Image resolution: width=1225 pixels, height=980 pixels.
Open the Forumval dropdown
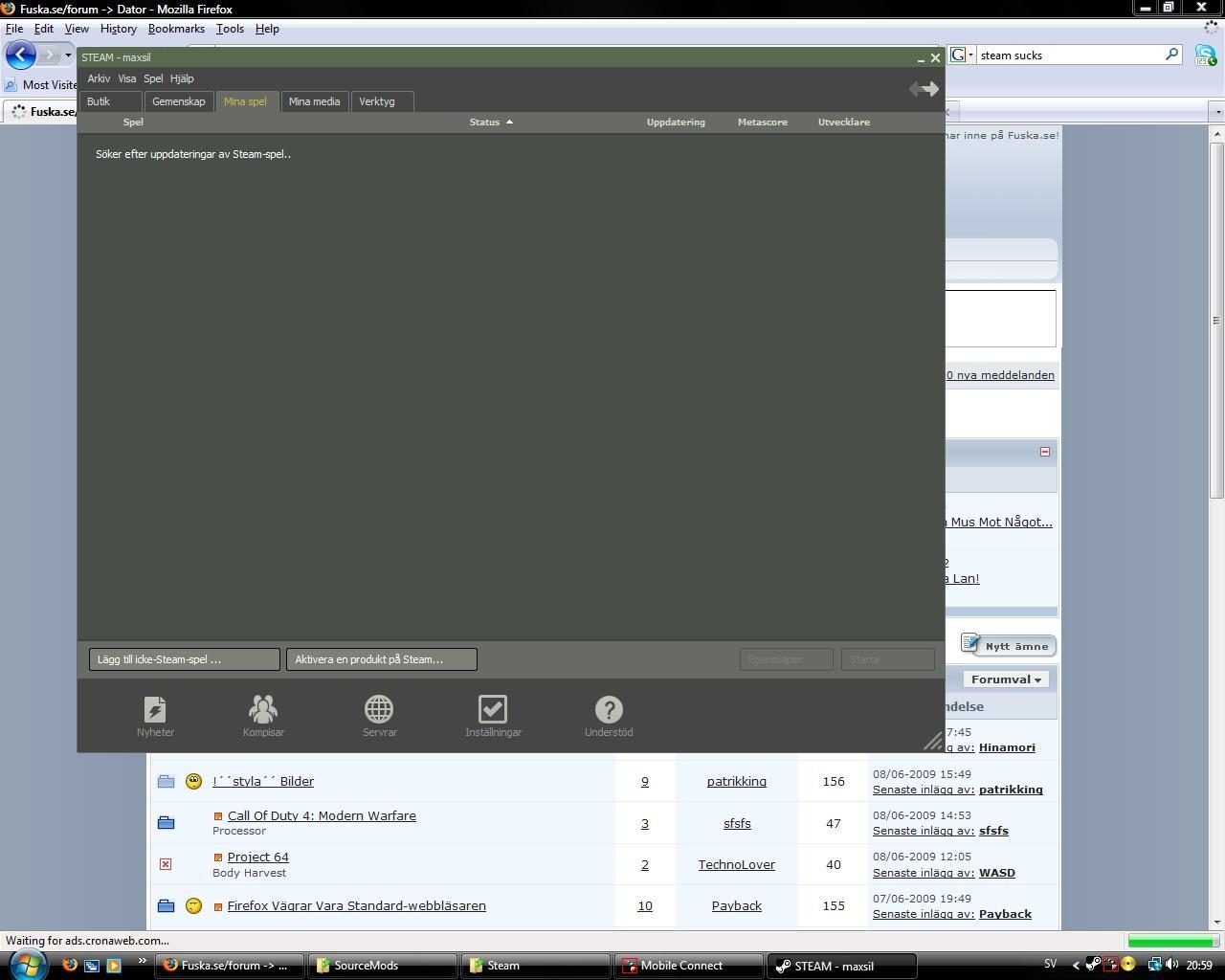[x=1006, y=679]
